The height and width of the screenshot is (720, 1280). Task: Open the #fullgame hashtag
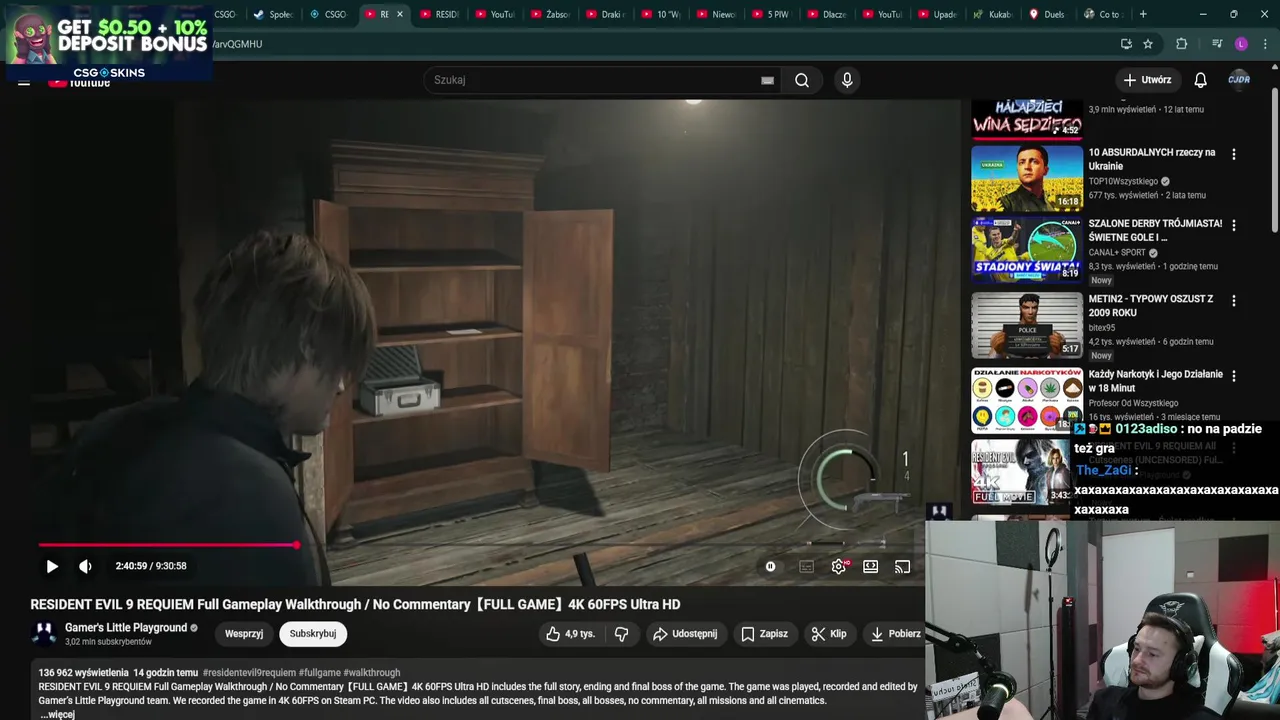pos(319,673)
